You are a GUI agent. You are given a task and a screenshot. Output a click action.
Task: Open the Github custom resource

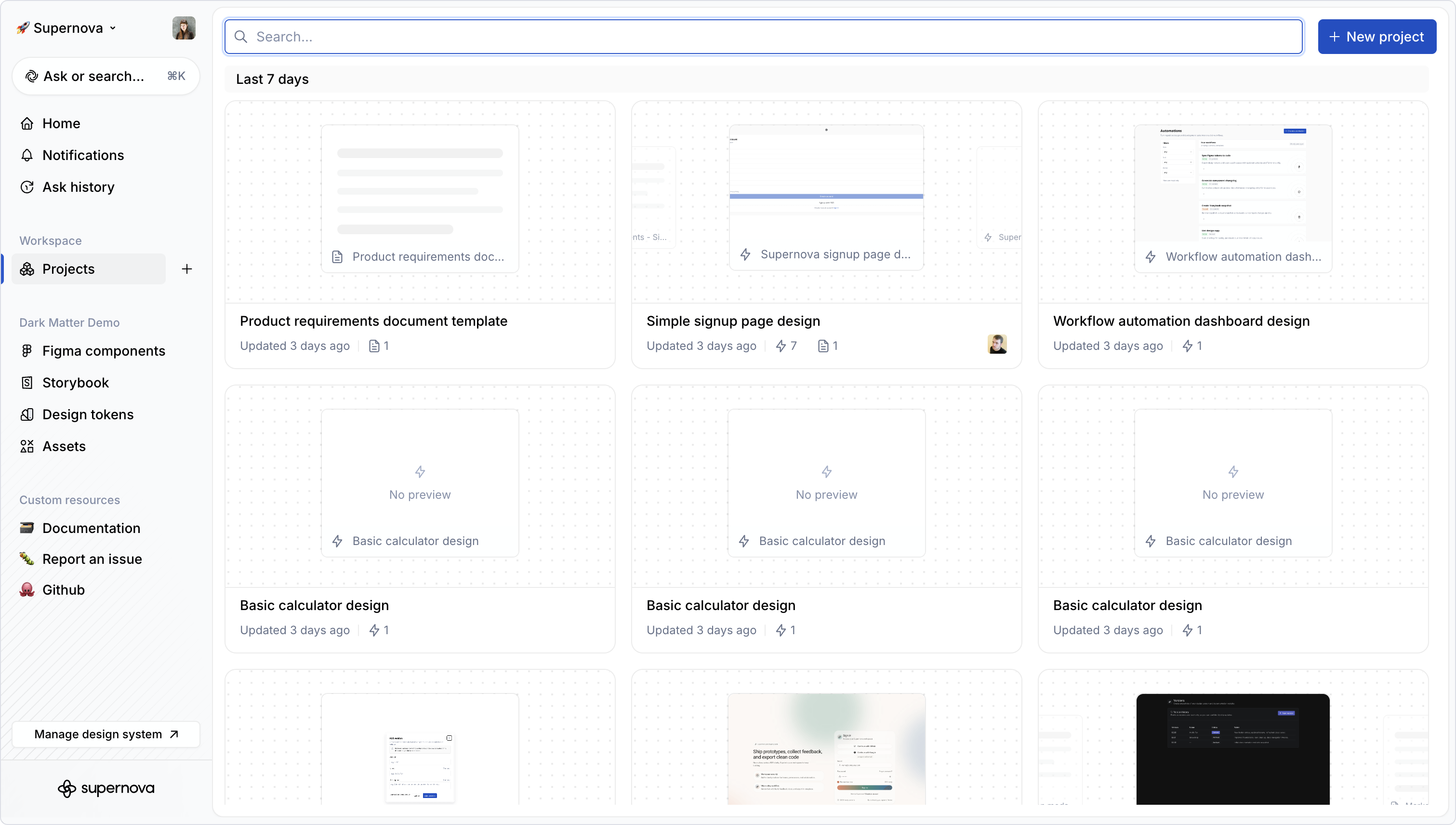pyautogui.click(x=62, y=589)
